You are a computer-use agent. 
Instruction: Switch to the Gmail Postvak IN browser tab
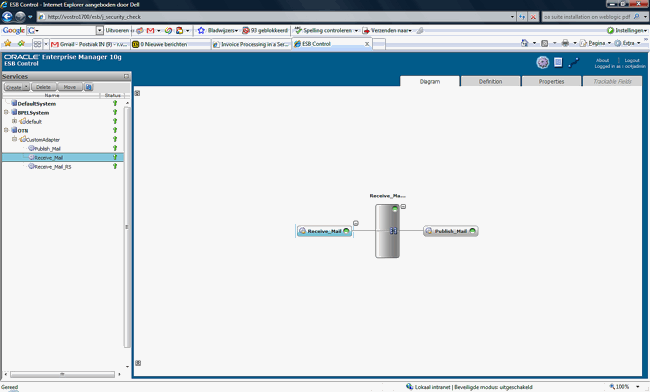89,44
